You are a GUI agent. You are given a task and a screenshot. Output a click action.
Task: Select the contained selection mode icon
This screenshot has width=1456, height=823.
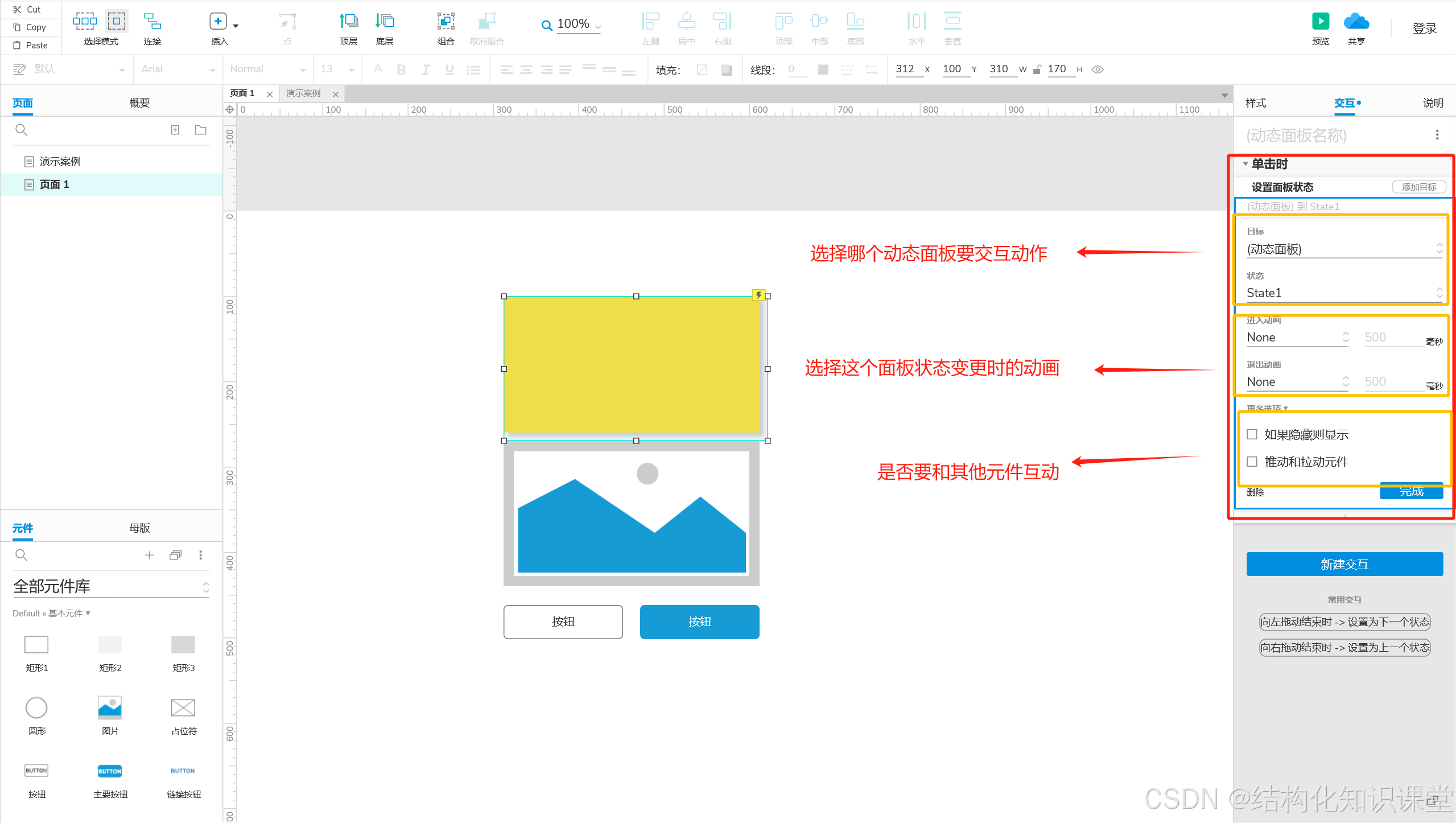[x=117, y=22]
